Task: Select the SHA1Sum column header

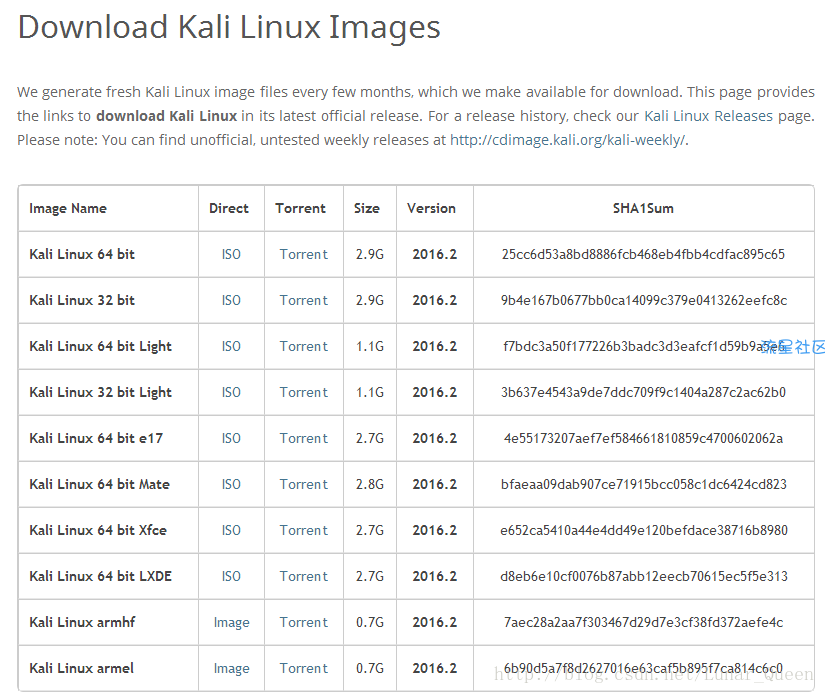Action: tap(643, 208)
